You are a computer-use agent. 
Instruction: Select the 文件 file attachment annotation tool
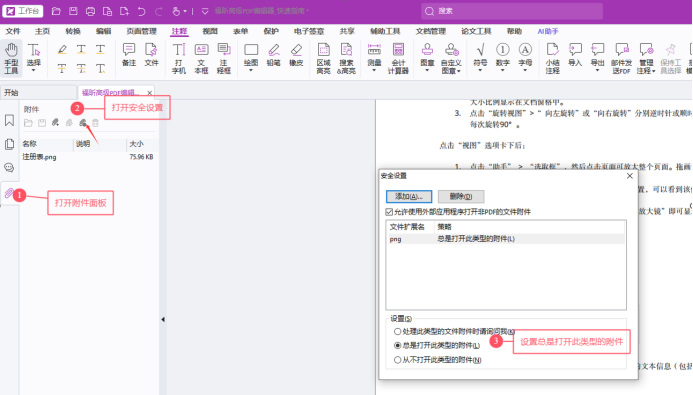(x=151, y=55)
